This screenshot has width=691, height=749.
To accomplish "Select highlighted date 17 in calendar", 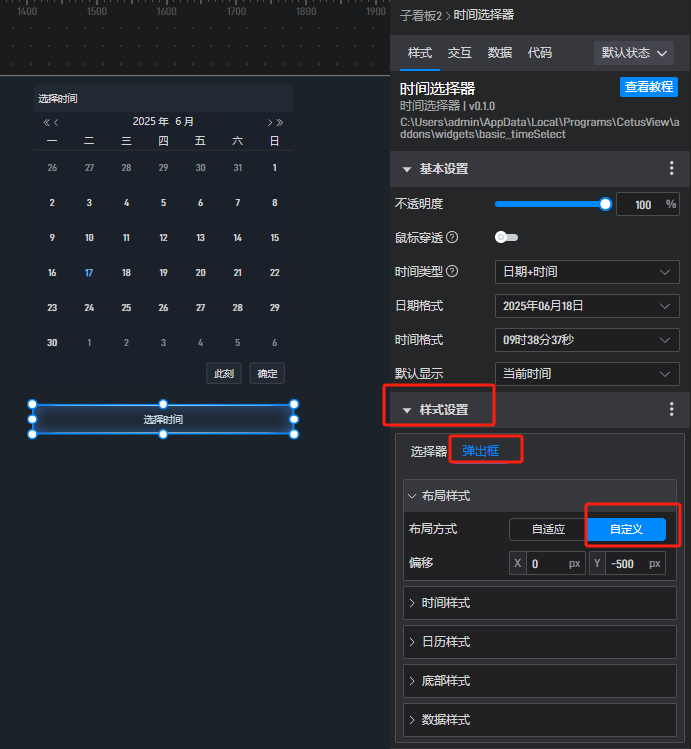I will click(x=89, y=273).
